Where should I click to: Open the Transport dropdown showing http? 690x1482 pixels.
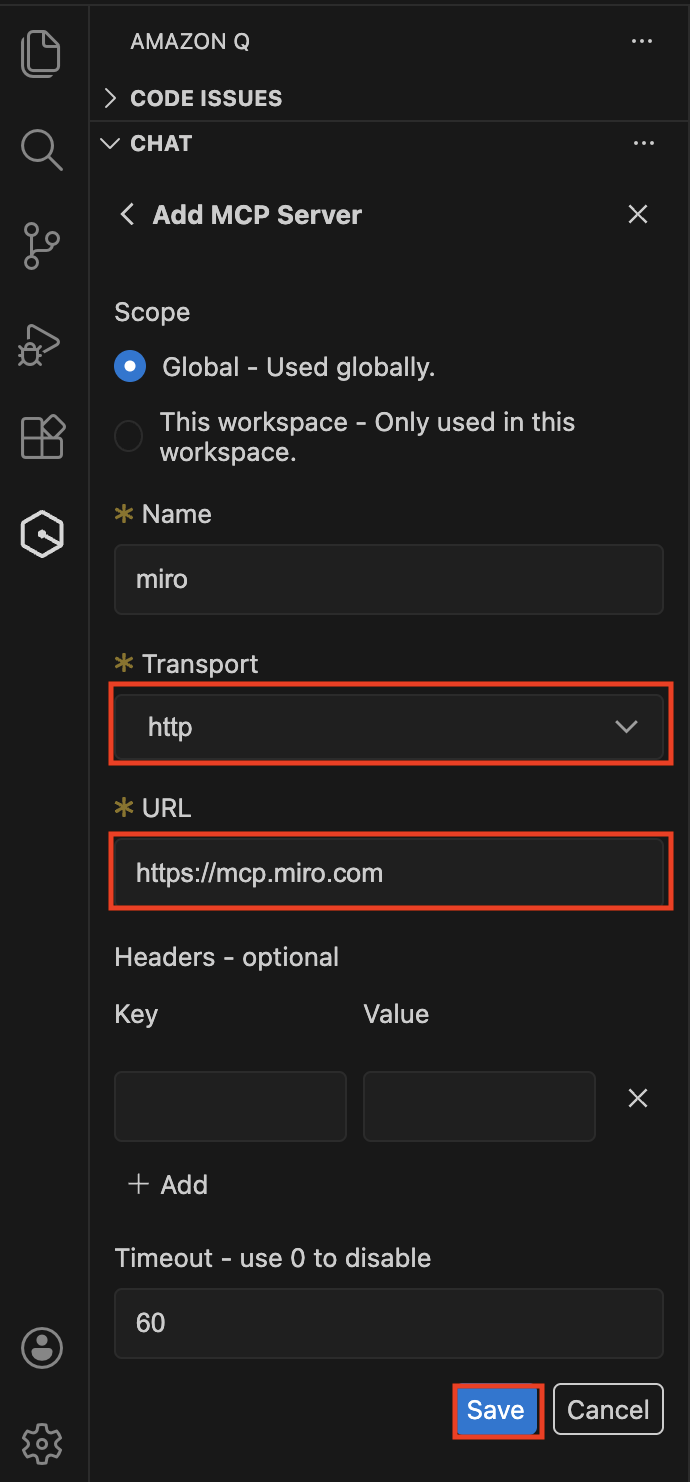[389, 727]
